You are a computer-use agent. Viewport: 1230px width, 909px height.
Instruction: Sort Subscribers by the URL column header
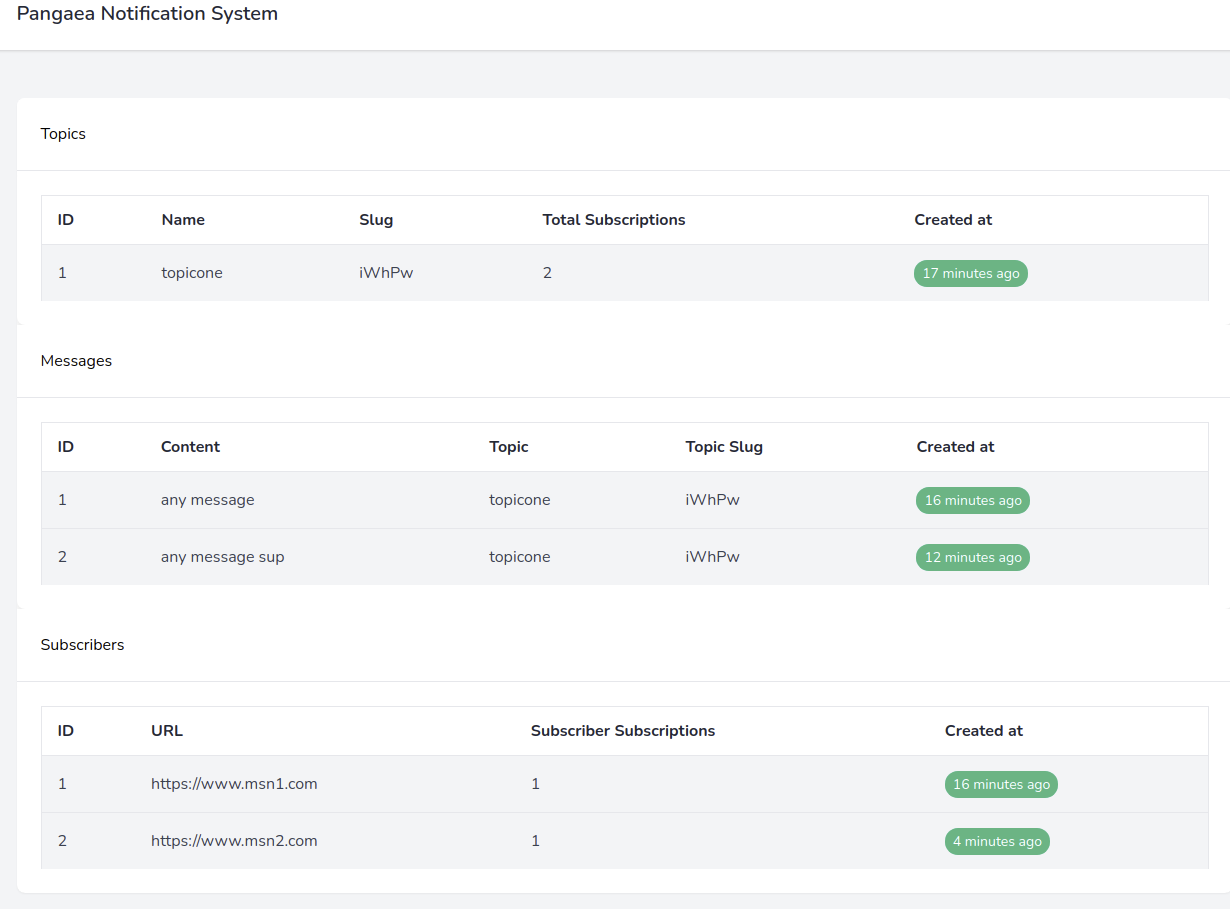166,730
